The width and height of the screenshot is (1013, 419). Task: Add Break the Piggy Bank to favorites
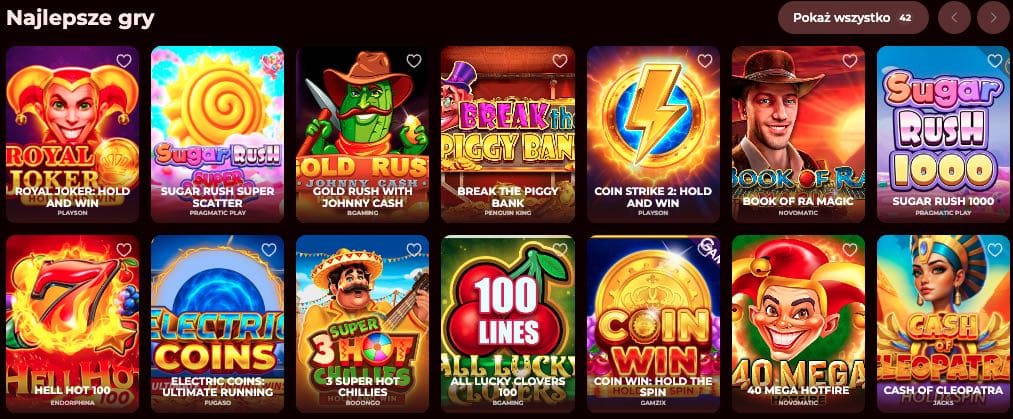click(559, 61)
